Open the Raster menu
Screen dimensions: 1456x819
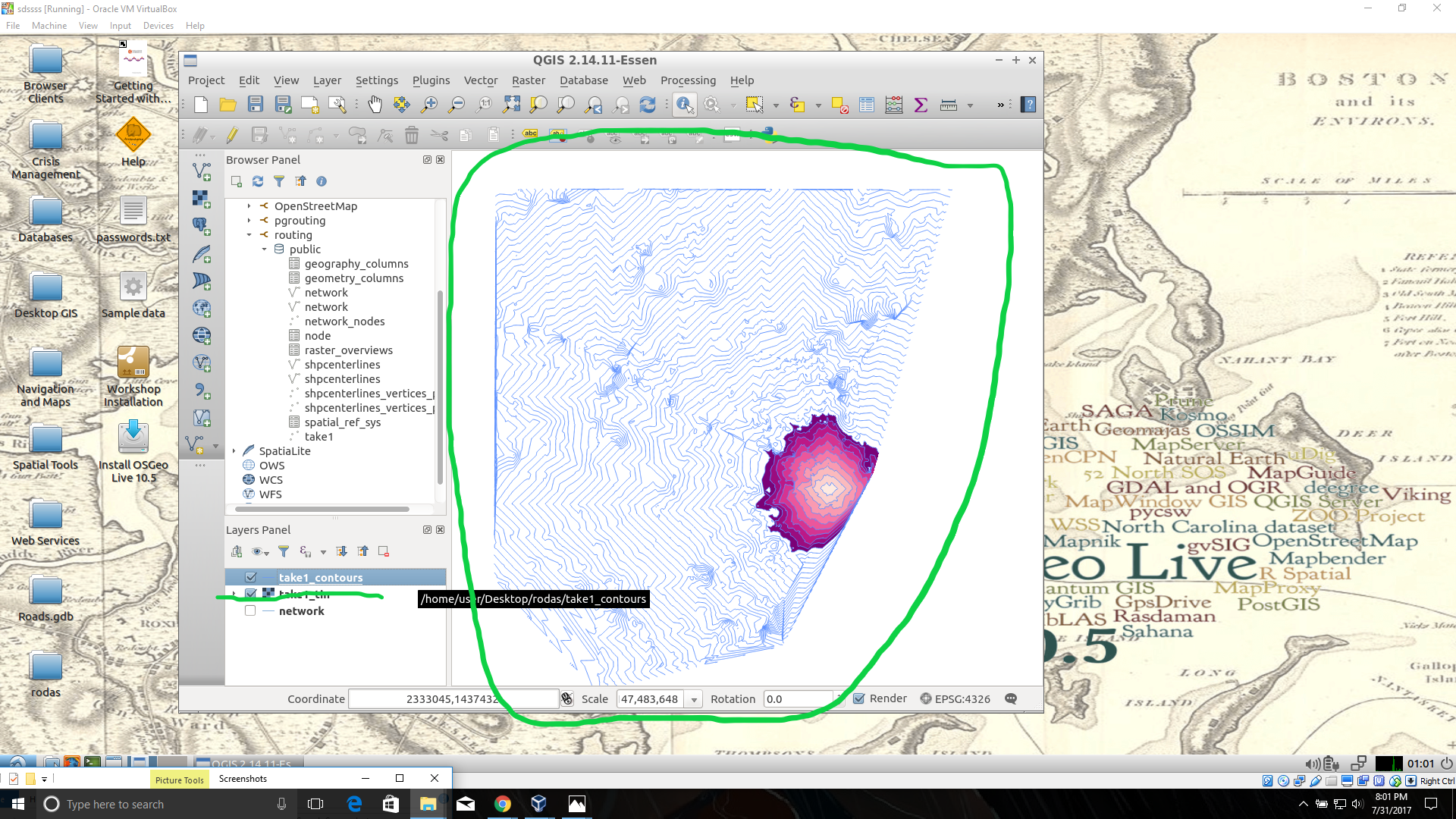point(528,80)
